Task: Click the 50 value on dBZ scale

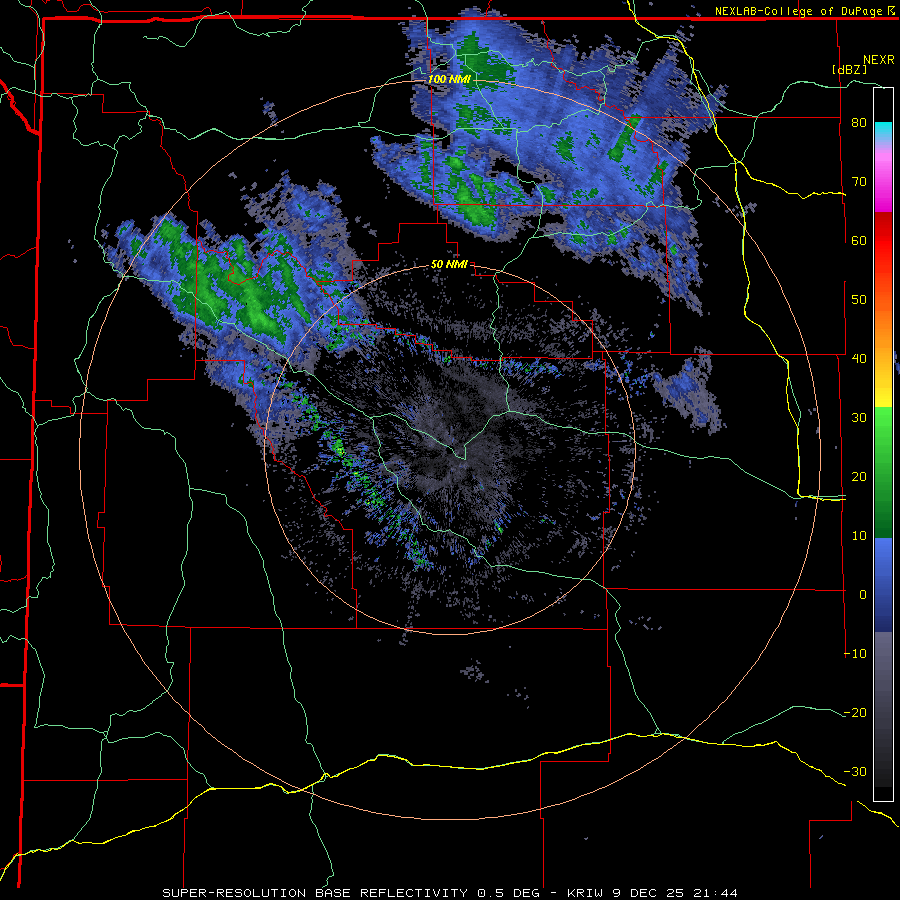Action: (859, 300)
